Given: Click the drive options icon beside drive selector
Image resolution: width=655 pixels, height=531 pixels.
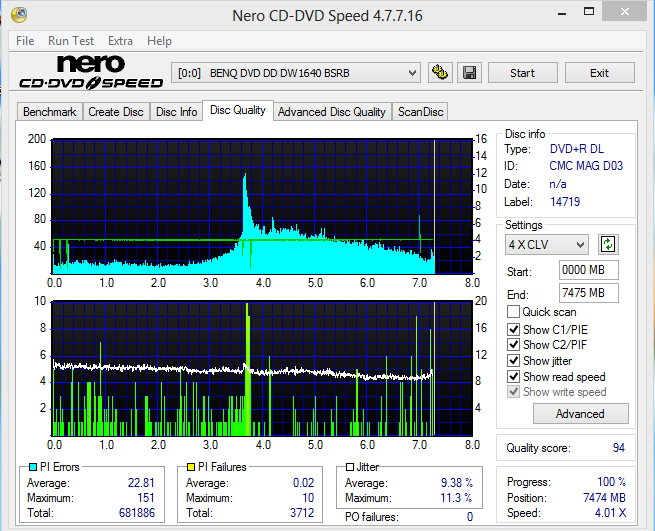Looking at the screenshot, I should coord(440,73).
